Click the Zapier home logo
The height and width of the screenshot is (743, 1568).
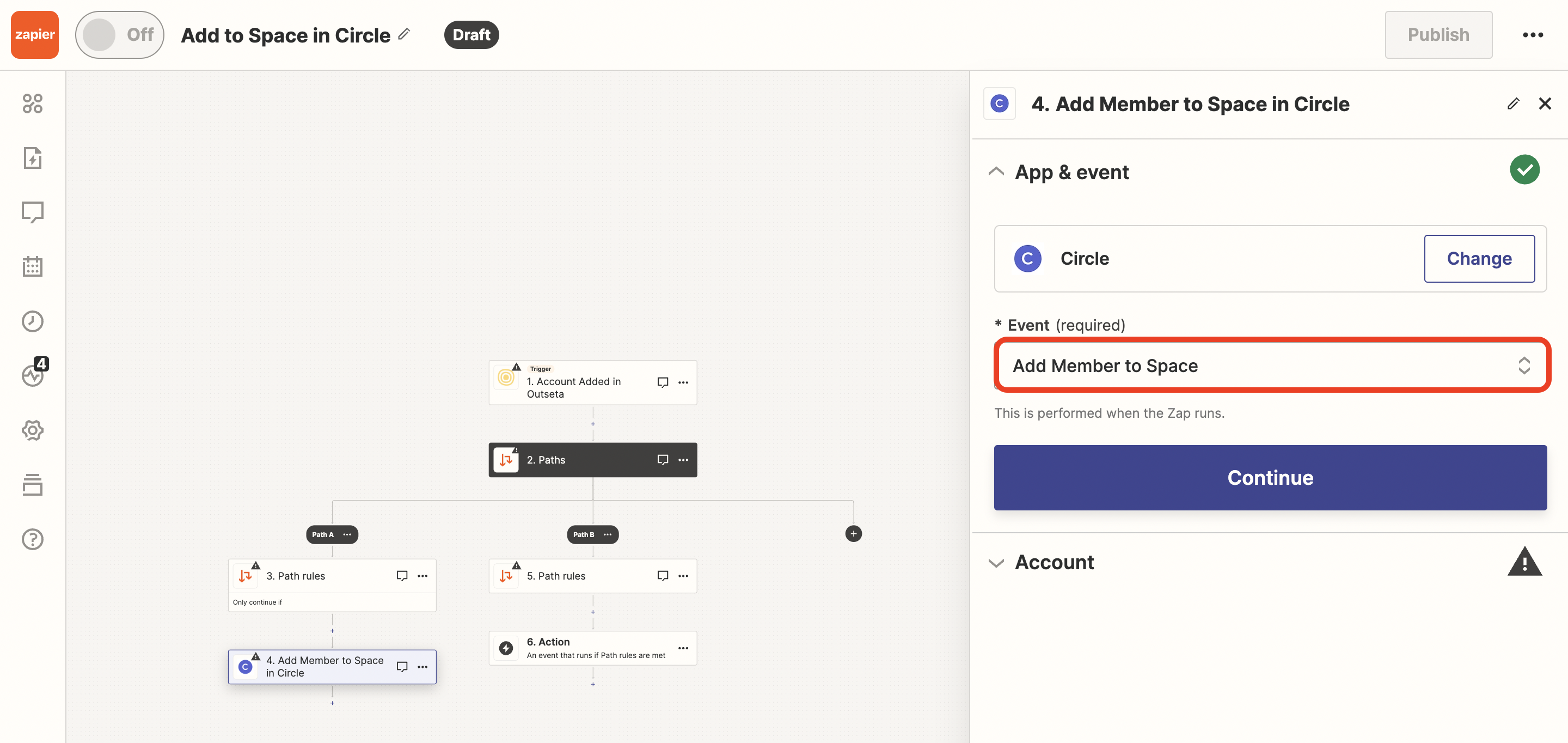pos(35,35)
